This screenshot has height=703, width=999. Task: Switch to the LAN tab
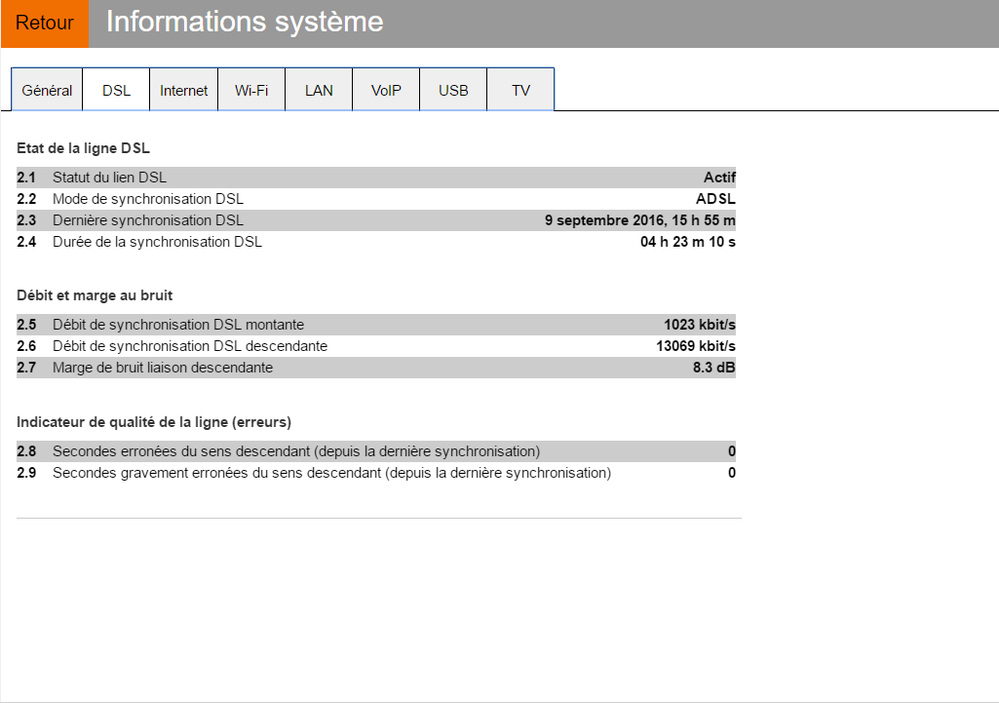point(319,90)
